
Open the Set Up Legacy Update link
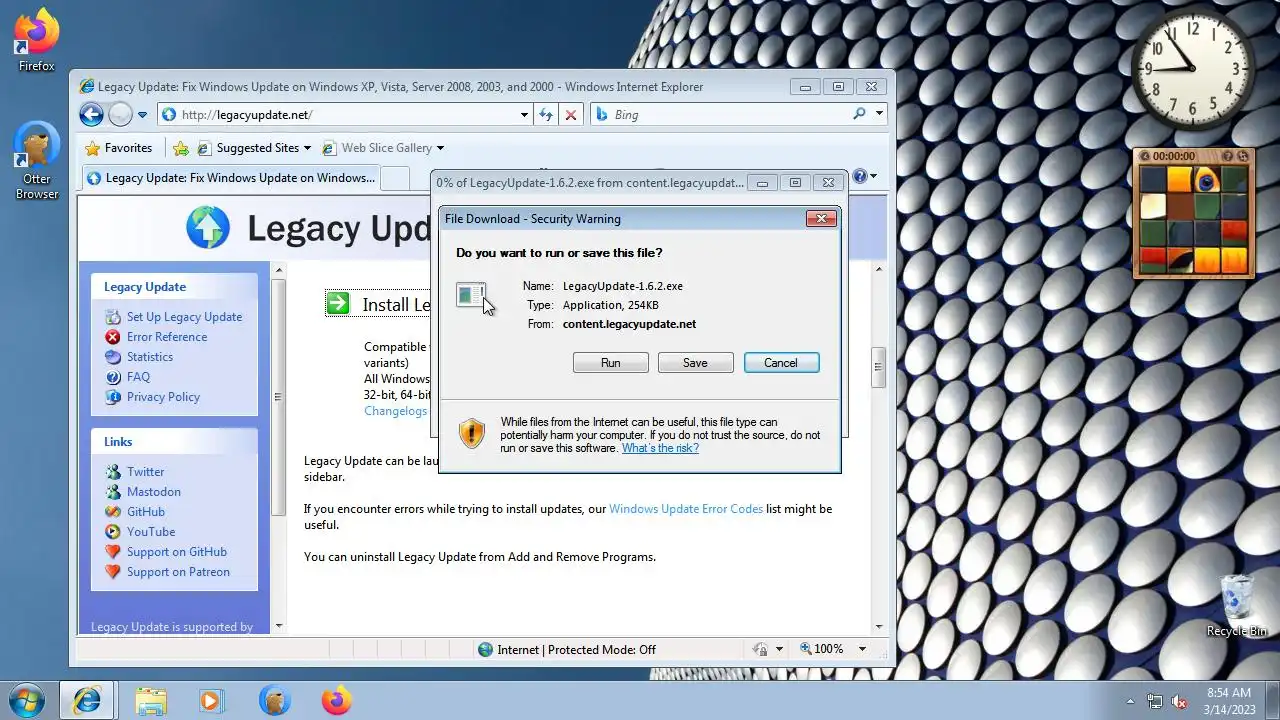[184, 317]
